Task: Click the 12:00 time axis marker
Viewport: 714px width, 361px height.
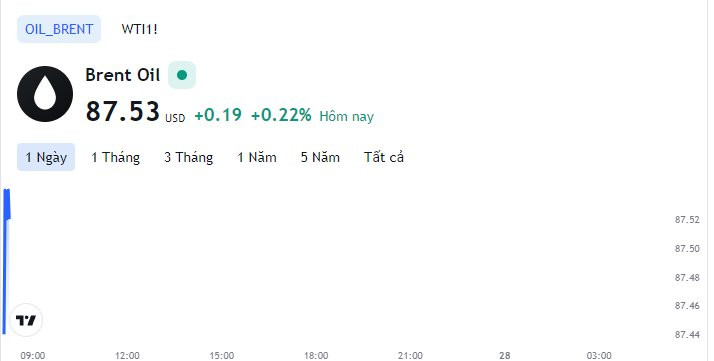Action: [x=127, y=355]
